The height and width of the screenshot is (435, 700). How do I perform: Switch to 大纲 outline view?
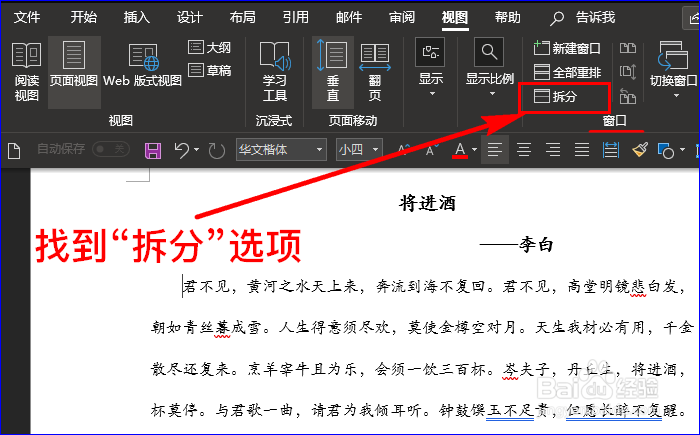pyautogui.click(x=209, y=47)
